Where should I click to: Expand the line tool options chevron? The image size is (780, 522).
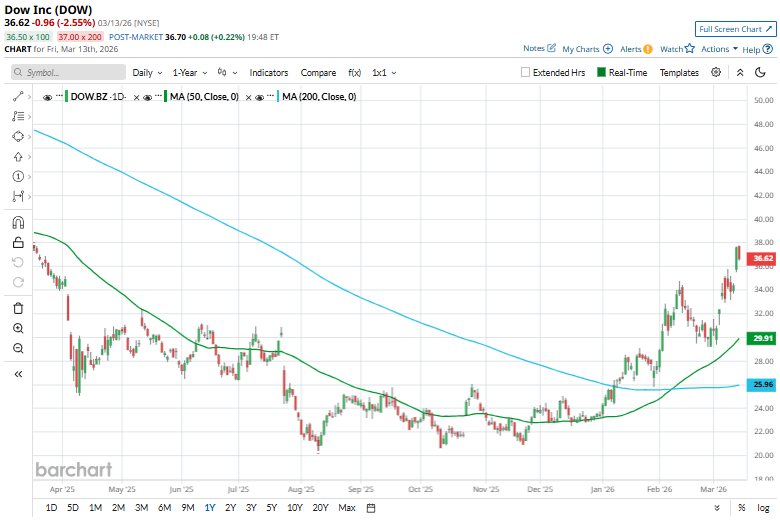30,97
